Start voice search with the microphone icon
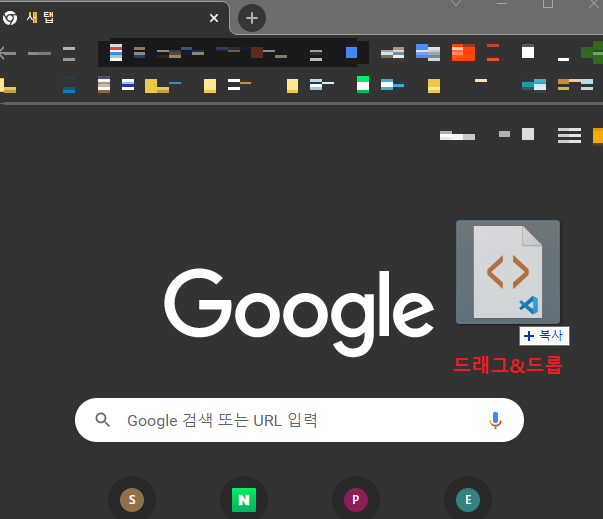This screenshot has width=603, height=519. (x=495, y=420)
